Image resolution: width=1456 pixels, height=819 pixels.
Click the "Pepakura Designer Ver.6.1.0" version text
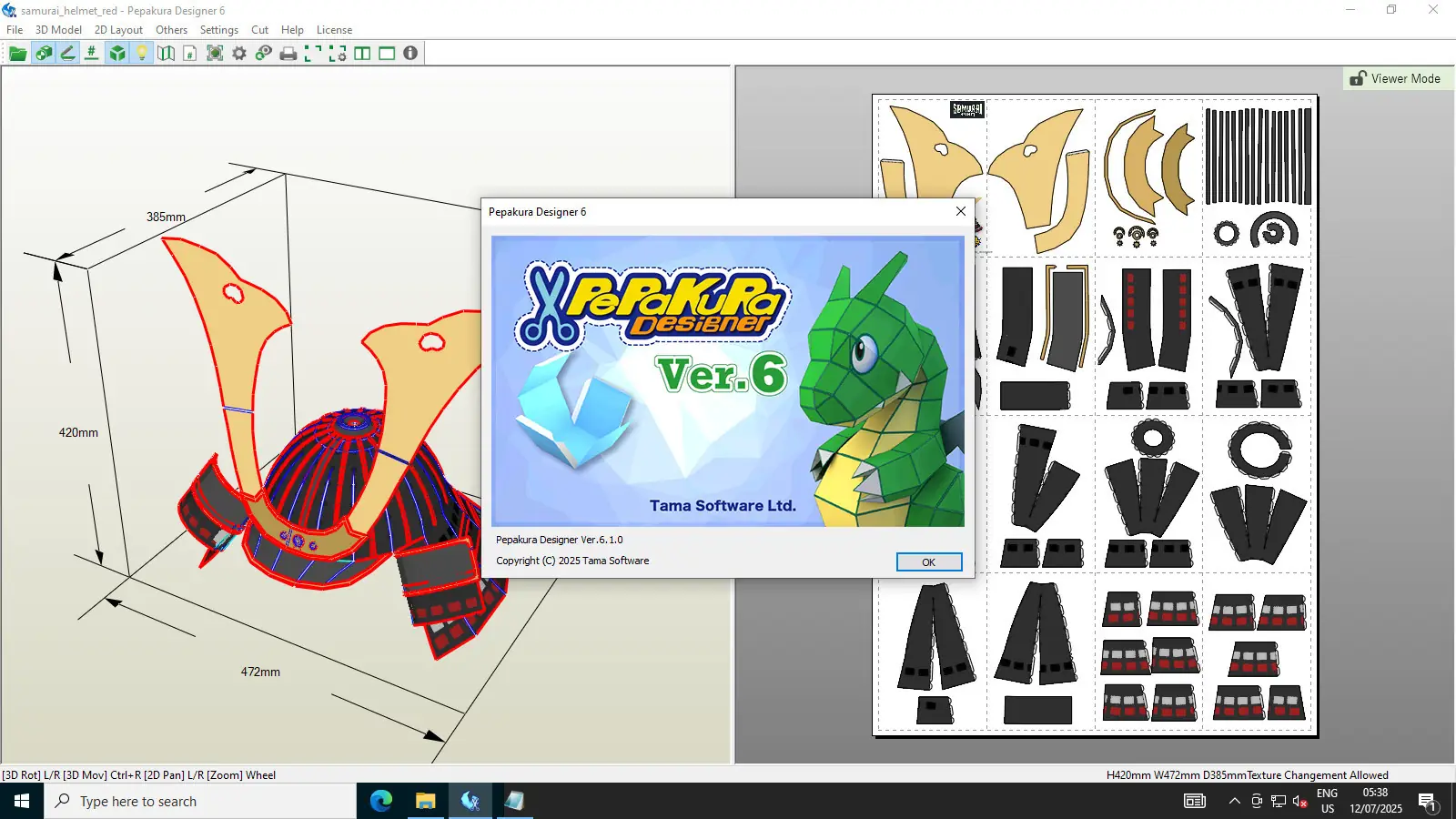[x=560, y=540]
